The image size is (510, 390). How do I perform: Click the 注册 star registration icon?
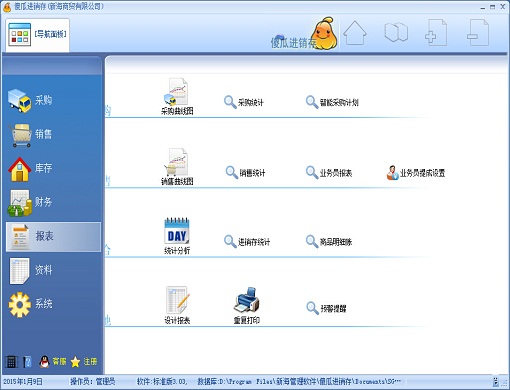click(x=84, y=362)
